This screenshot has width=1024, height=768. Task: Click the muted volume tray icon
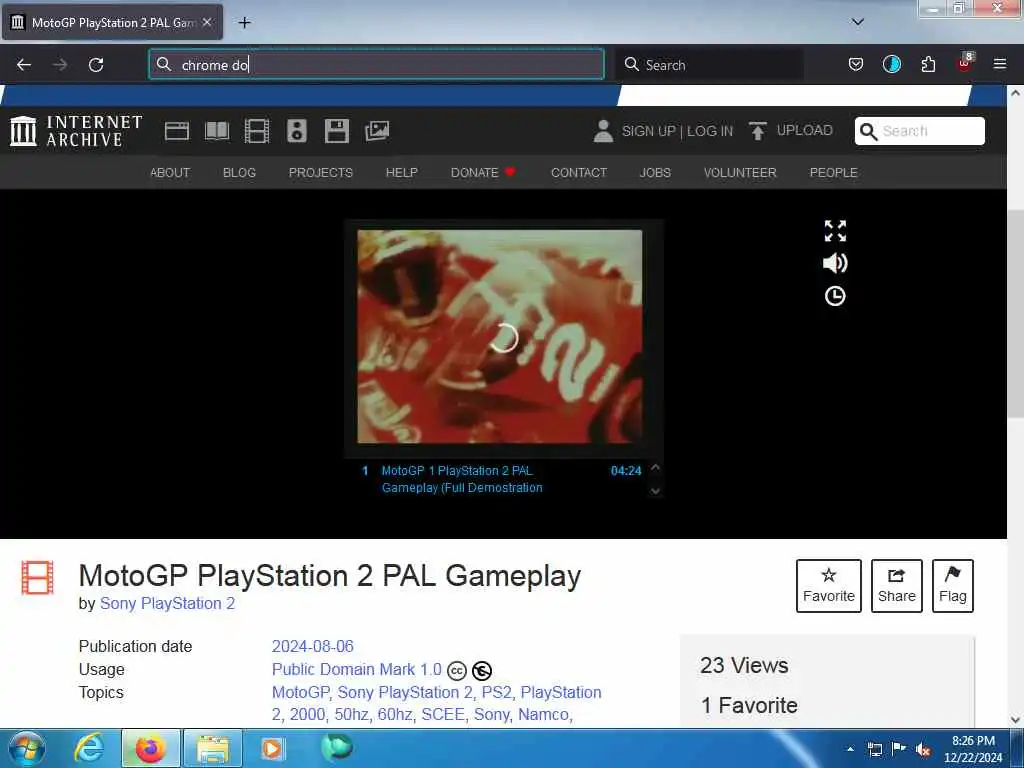coord(923,749)
